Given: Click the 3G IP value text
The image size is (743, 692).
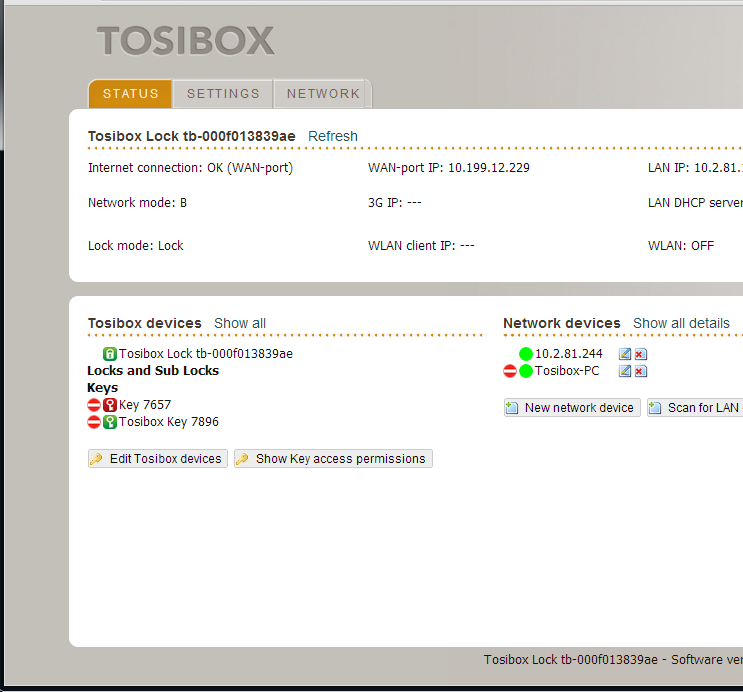Looking at the screenshot, I should [x=395, y=203].
